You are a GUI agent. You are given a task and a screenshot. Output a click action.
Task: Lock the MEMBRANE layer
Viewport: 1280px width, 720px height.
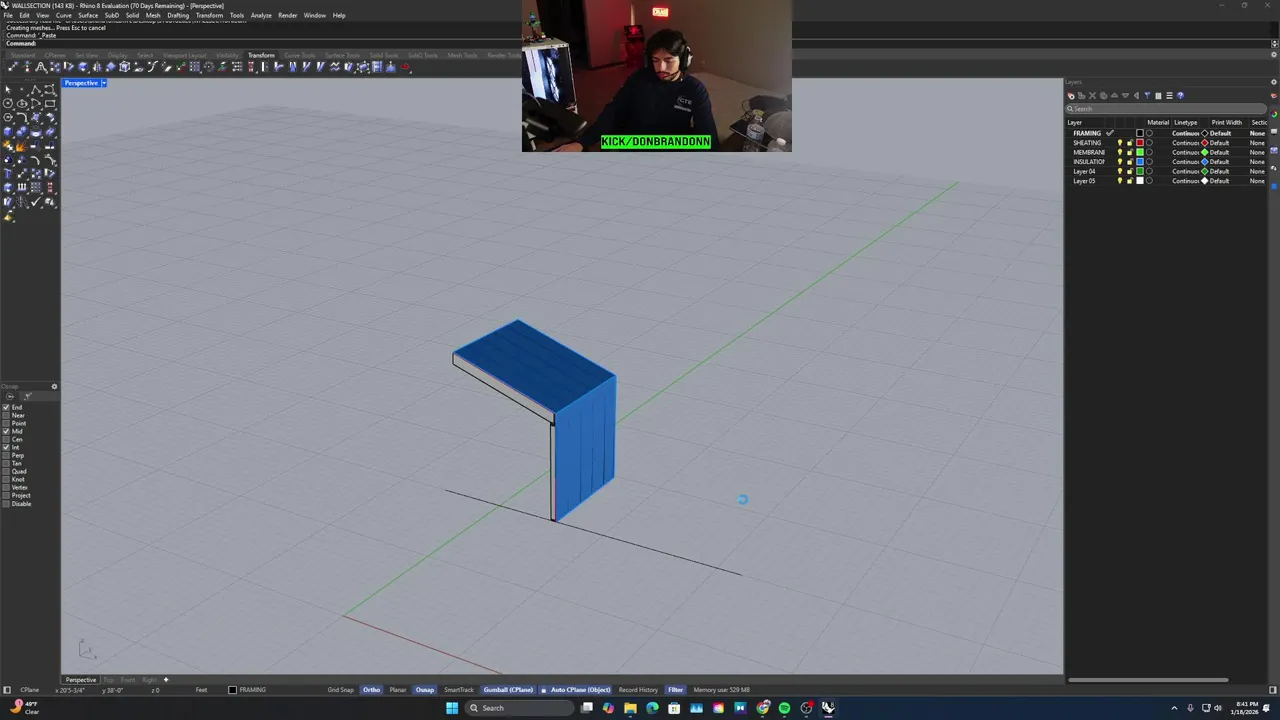click(1130, 153)
